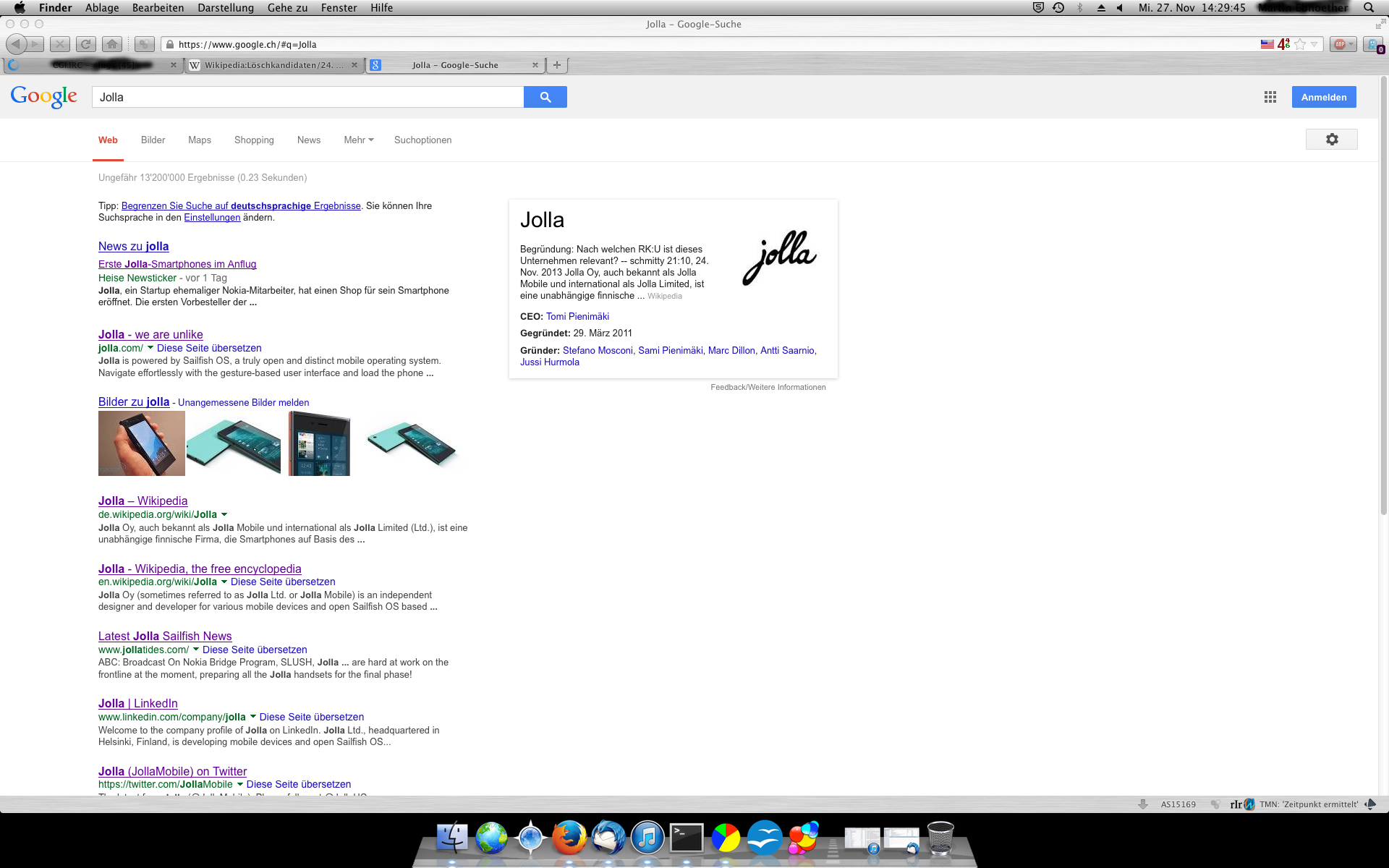Image resolution: width=1389 pixels, height=868 pixels.
Task: Click into the Google search field containing Jolla
Action: point(307,97)
